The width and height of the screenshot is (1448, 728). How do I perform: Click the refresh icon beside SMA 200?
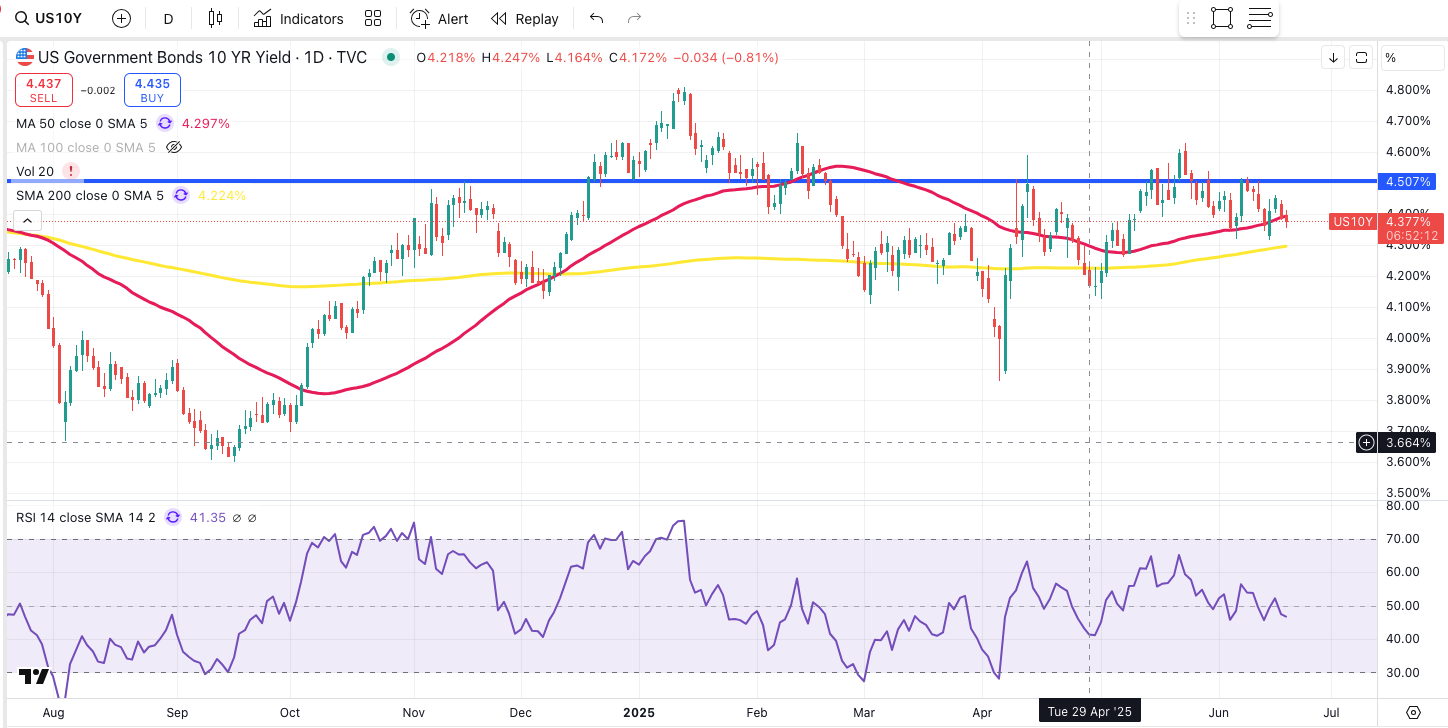click(x=181, y=195)
